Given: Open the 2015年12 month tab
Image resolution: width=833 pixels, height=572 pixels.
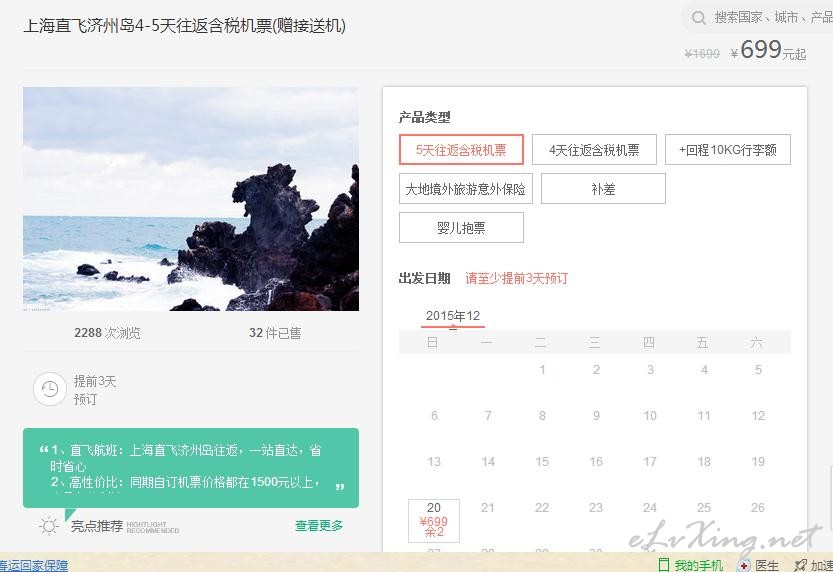Looking at the screenshot, I should (453, 316).
